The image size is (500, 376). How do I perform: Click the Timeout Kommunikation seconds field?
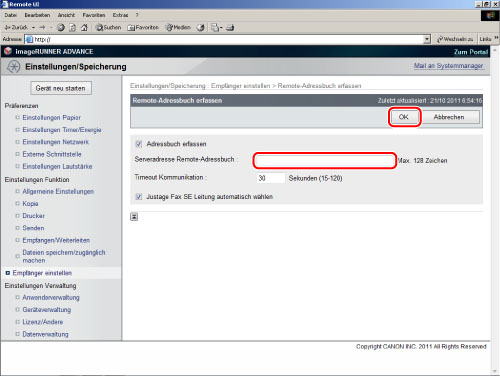click(x=270, y=178)
